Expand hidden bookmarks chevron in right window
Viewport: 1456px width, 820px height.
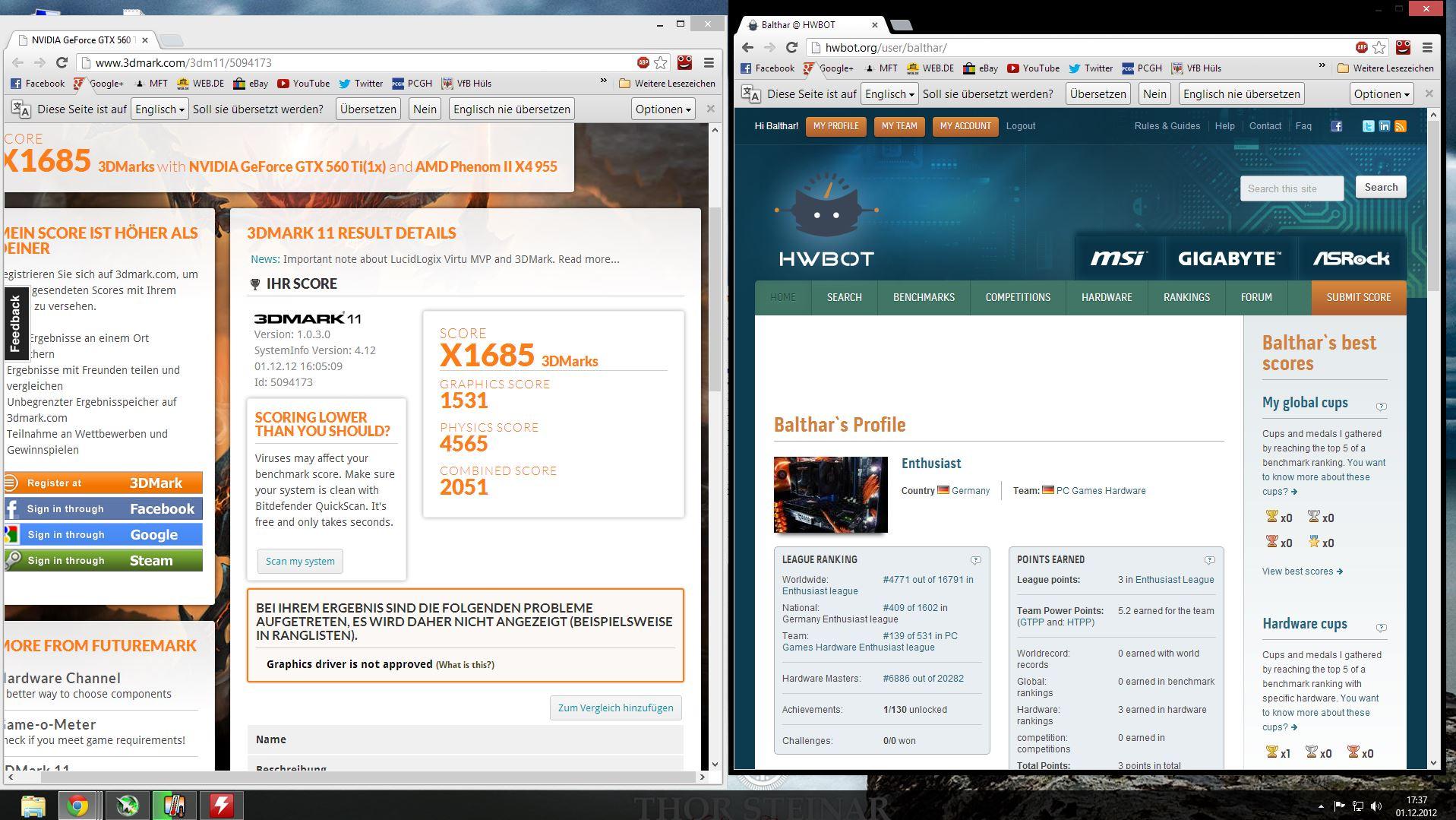(1322, 65)
